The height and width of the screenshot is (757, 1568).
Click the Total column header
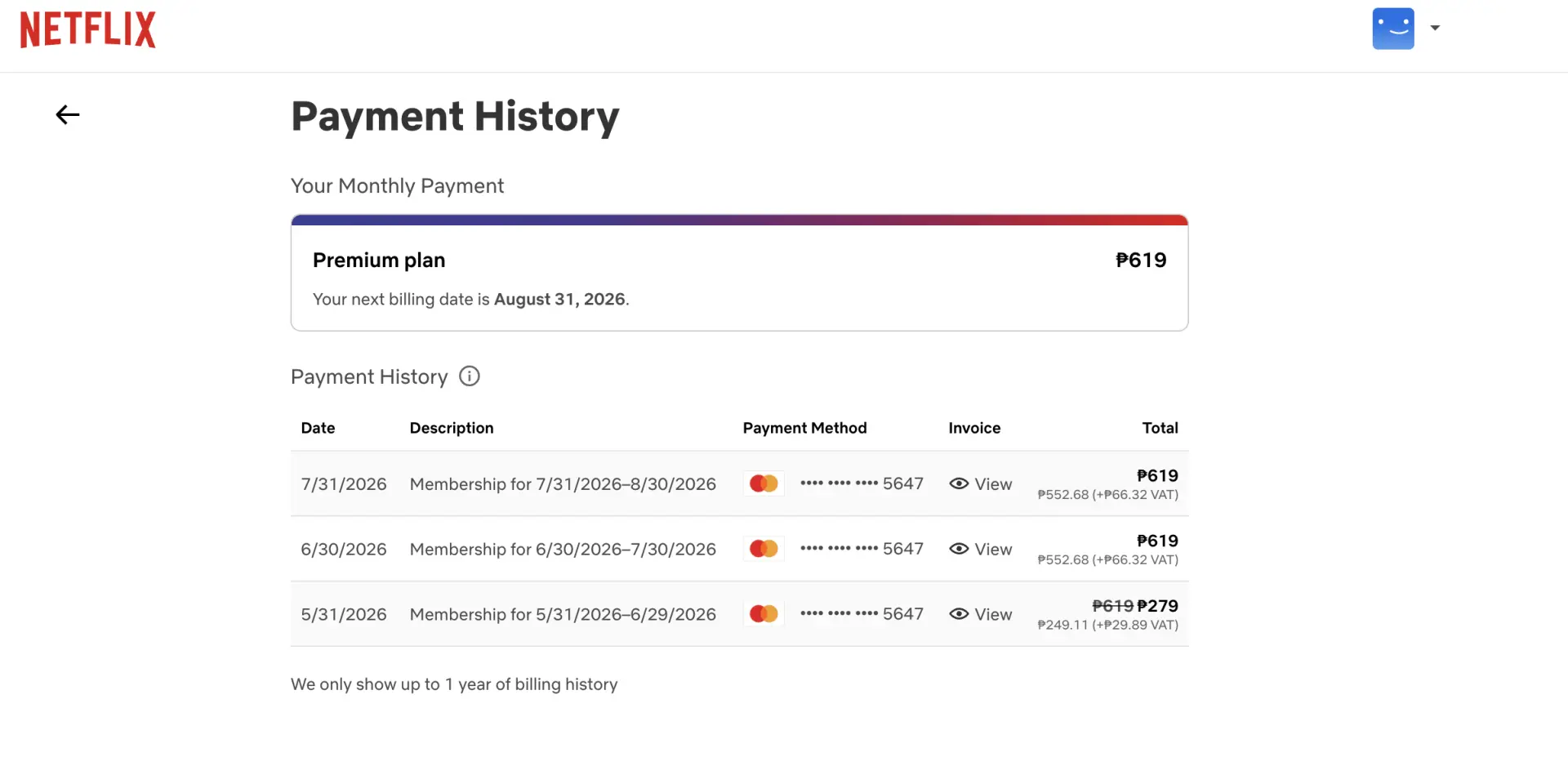(x=1160, y=428)
